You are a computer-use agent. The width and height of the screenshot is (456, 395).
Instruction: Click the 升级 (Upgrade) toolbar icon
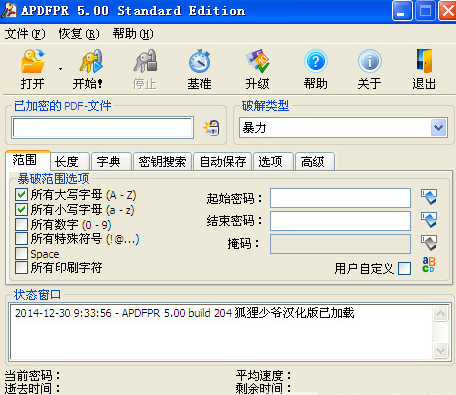pyautogui.click(x=257, y=61)
